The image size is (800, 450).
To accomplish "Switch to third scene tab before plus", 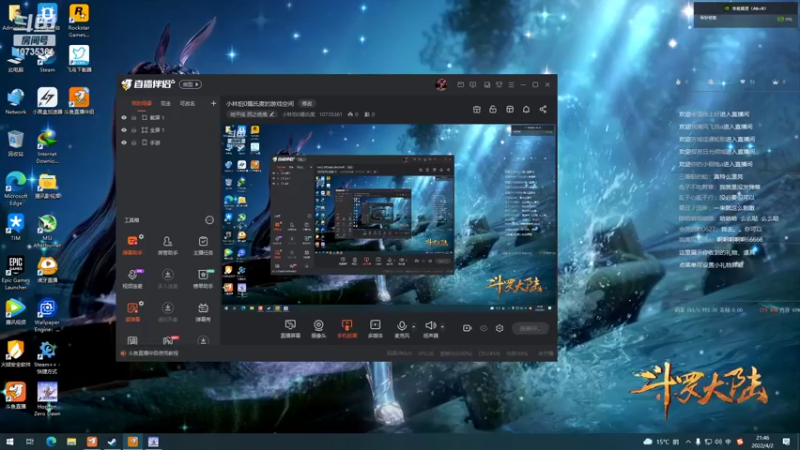I will [187, 104].
